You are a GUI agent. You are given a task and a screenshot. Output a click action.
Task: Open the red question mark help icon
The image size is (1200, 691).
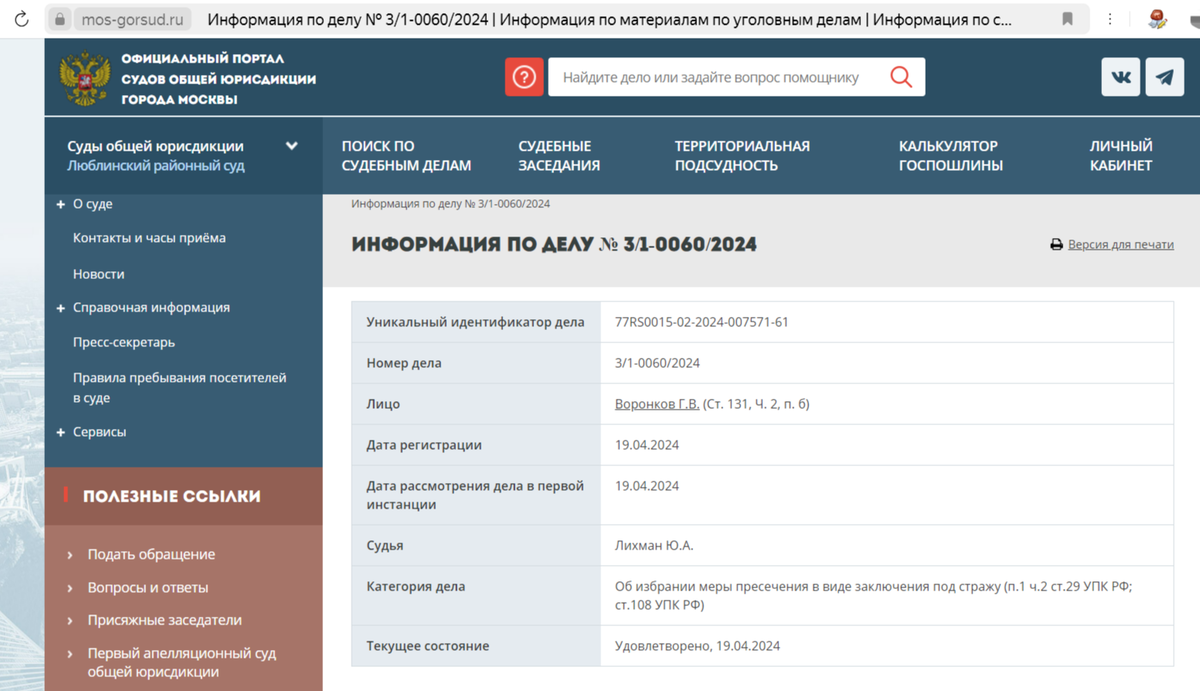click(x=524, y=76)
